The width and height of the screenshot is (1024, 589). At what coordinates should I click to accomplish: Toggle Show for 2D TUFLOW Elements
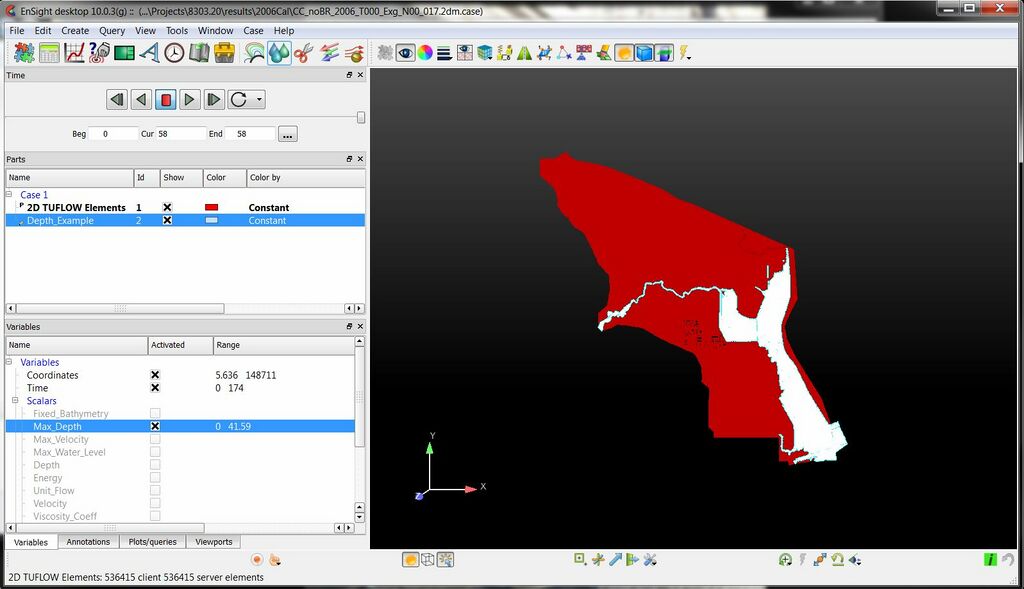pyautogui.click(x=167, y=207)
